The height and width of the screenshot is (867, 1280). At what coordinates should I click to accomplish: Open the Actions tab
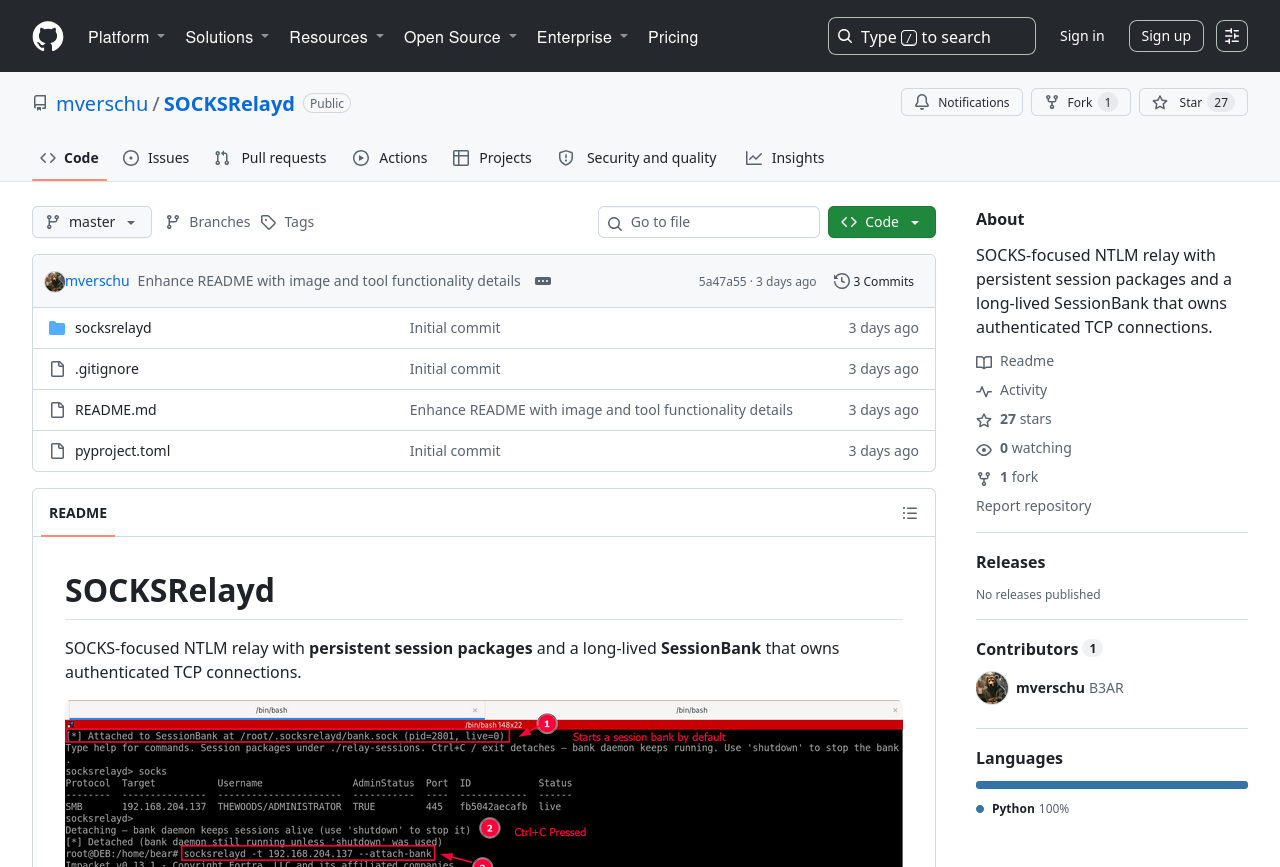390,158
